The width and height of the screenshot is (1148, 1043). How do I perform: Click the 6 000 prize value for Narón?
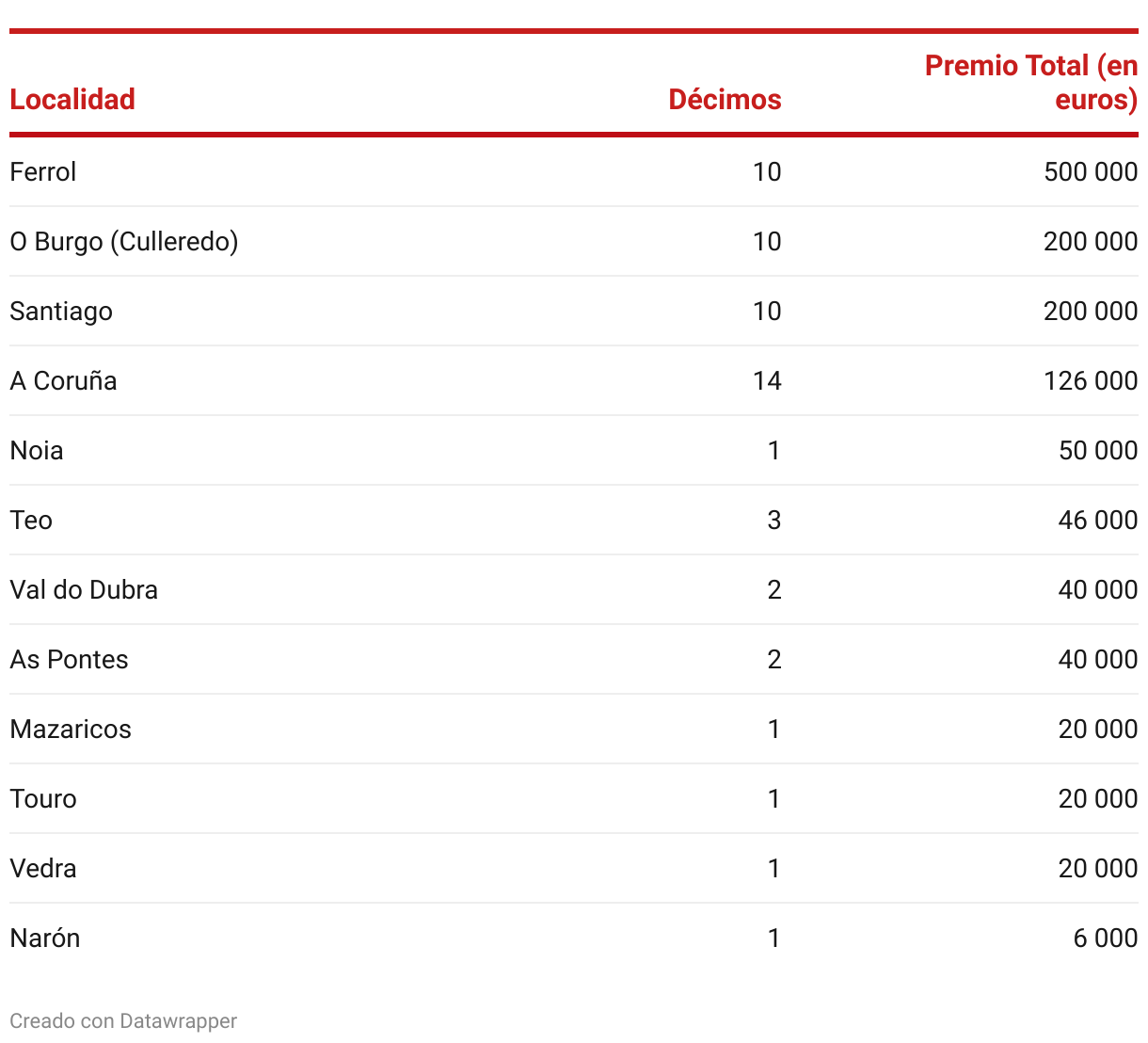pos(1106,938)
